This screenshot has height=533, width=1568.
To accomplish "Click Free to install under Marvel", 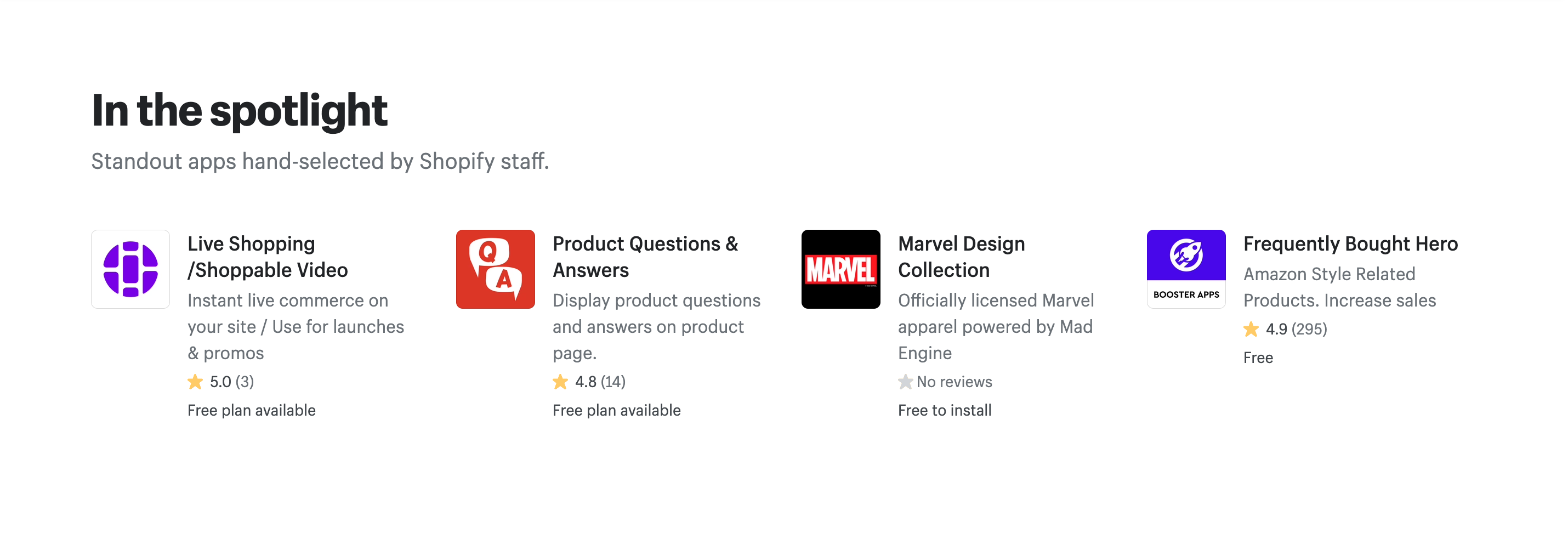I will pos(945,410).
